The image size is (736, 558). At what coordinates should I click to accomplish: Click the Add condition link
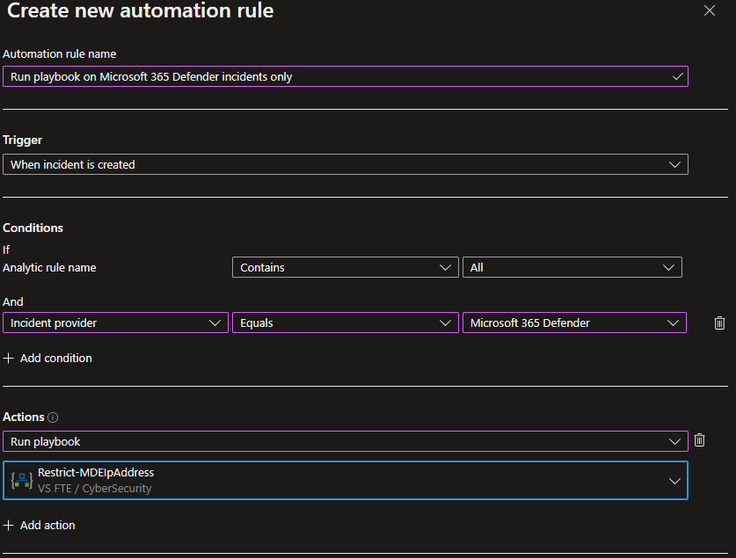[56, 358]
